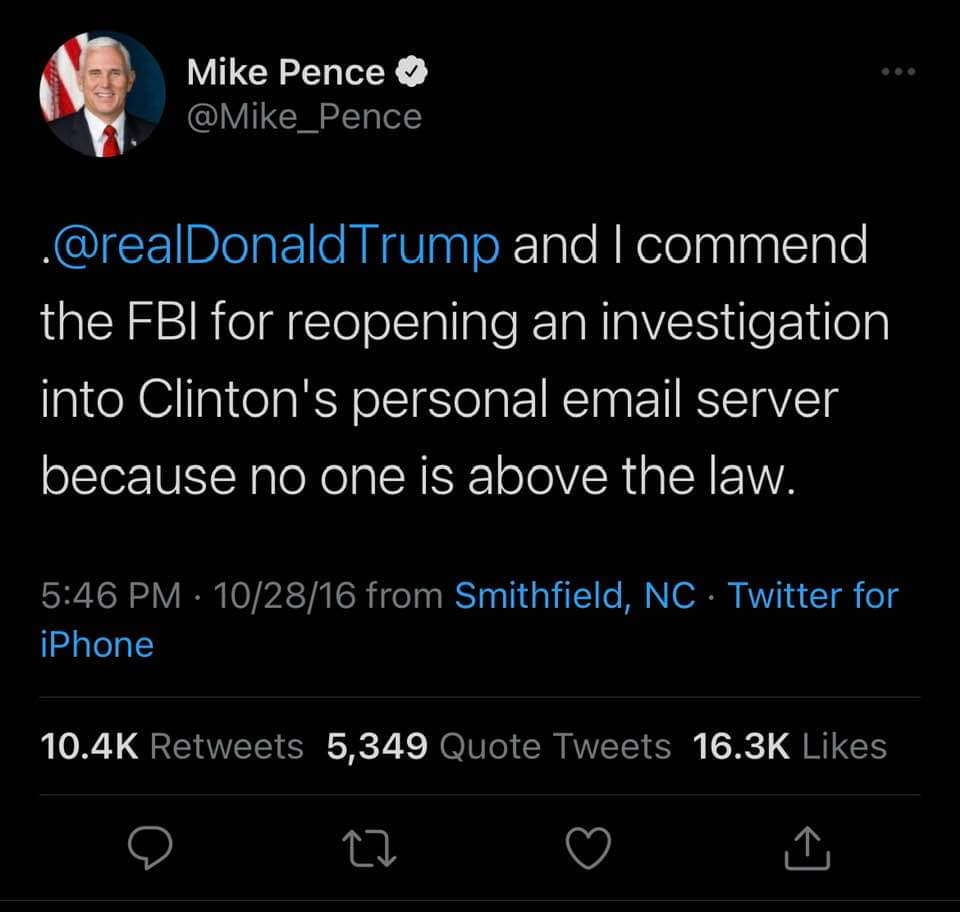960x912 pixels.
Task: Open the three-dot more options menu
Action: [897, 72]
